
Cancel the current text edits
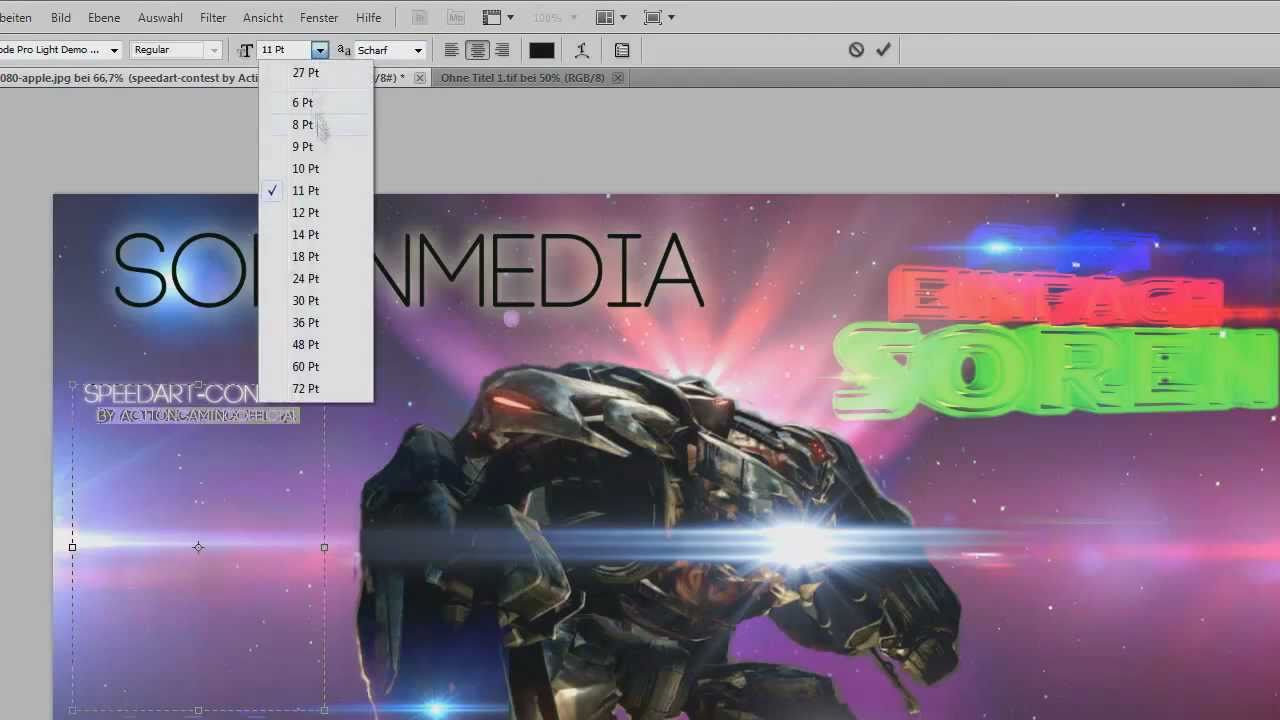(856, 49)
